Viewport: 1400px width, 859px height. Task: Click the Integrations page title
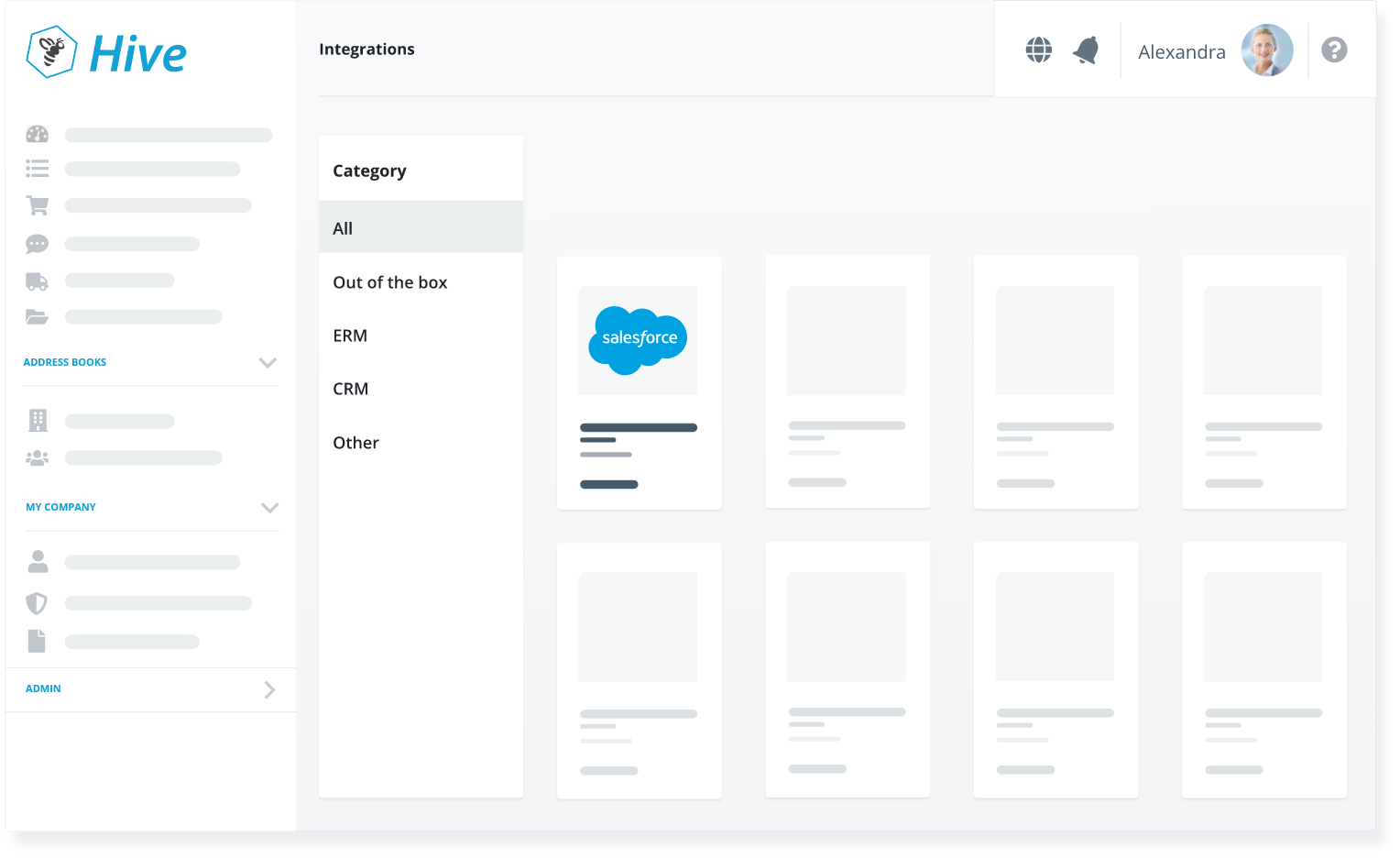(x=366, y=50)
